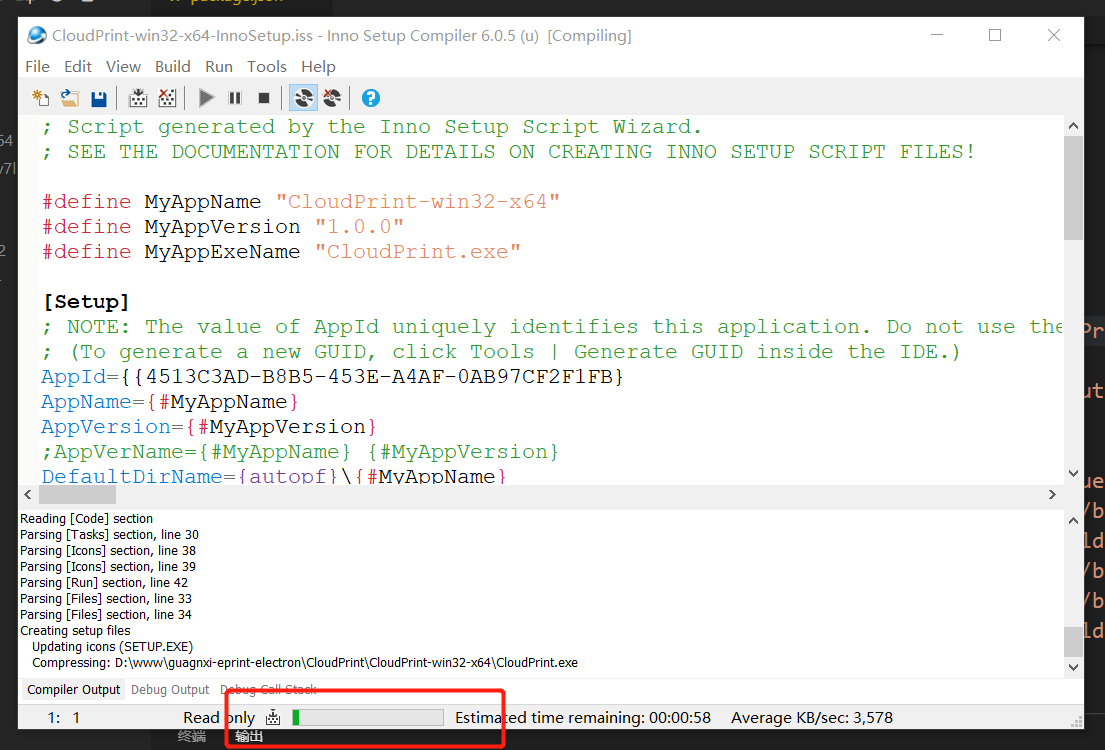Click the 'Parsing [Icons] section, line 38' output line
This screenshot has width=1105, height=750.
pos(108,551)
